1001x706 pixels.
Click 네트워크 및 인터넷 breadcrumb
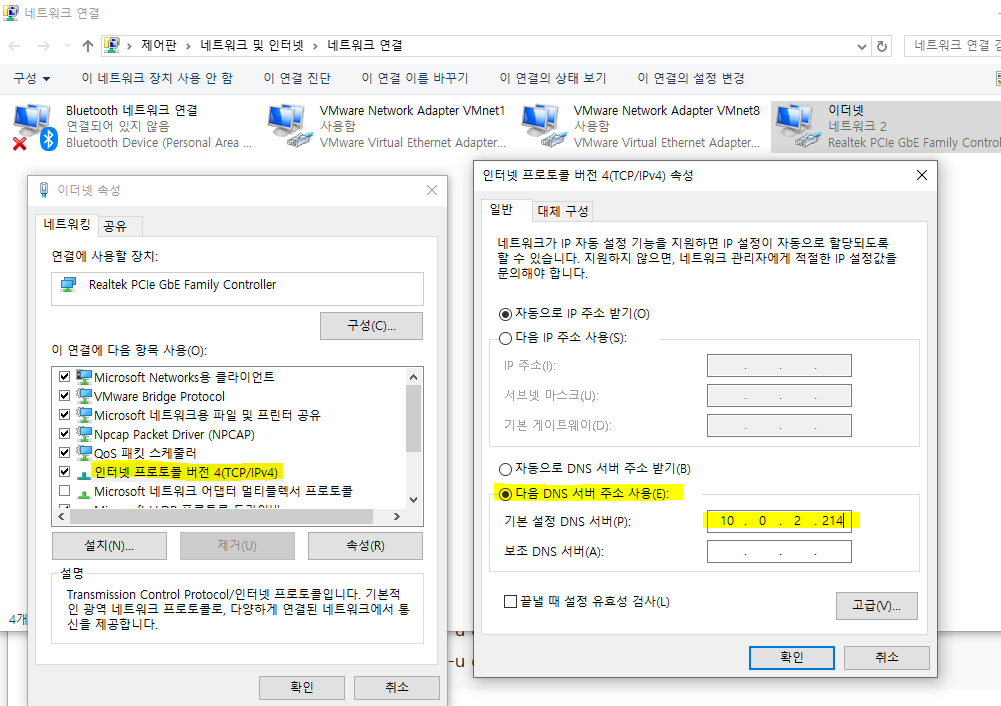point(252,45)
